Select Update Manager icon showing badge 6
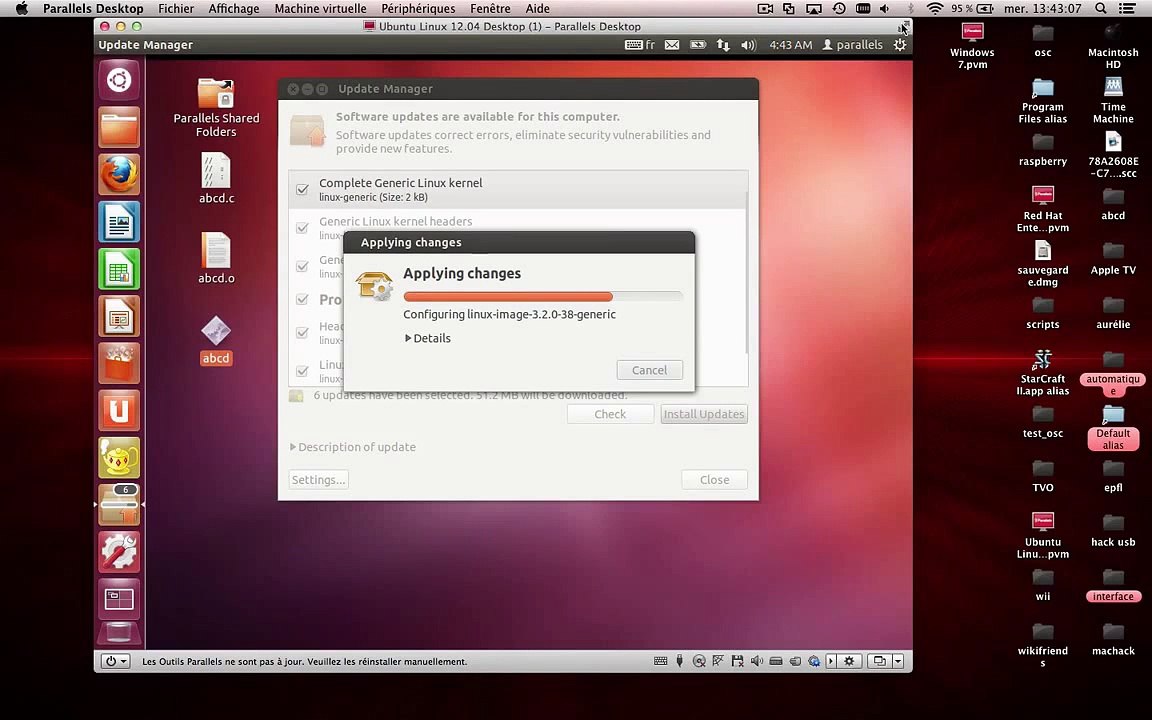 pos(119,505)
